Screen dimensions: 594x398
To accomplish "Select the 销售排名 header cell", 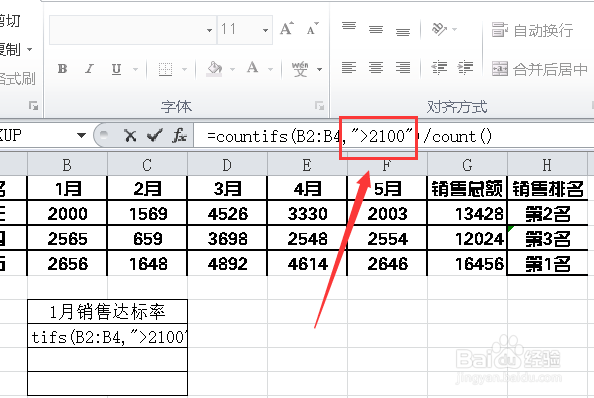I will [547, 188].
